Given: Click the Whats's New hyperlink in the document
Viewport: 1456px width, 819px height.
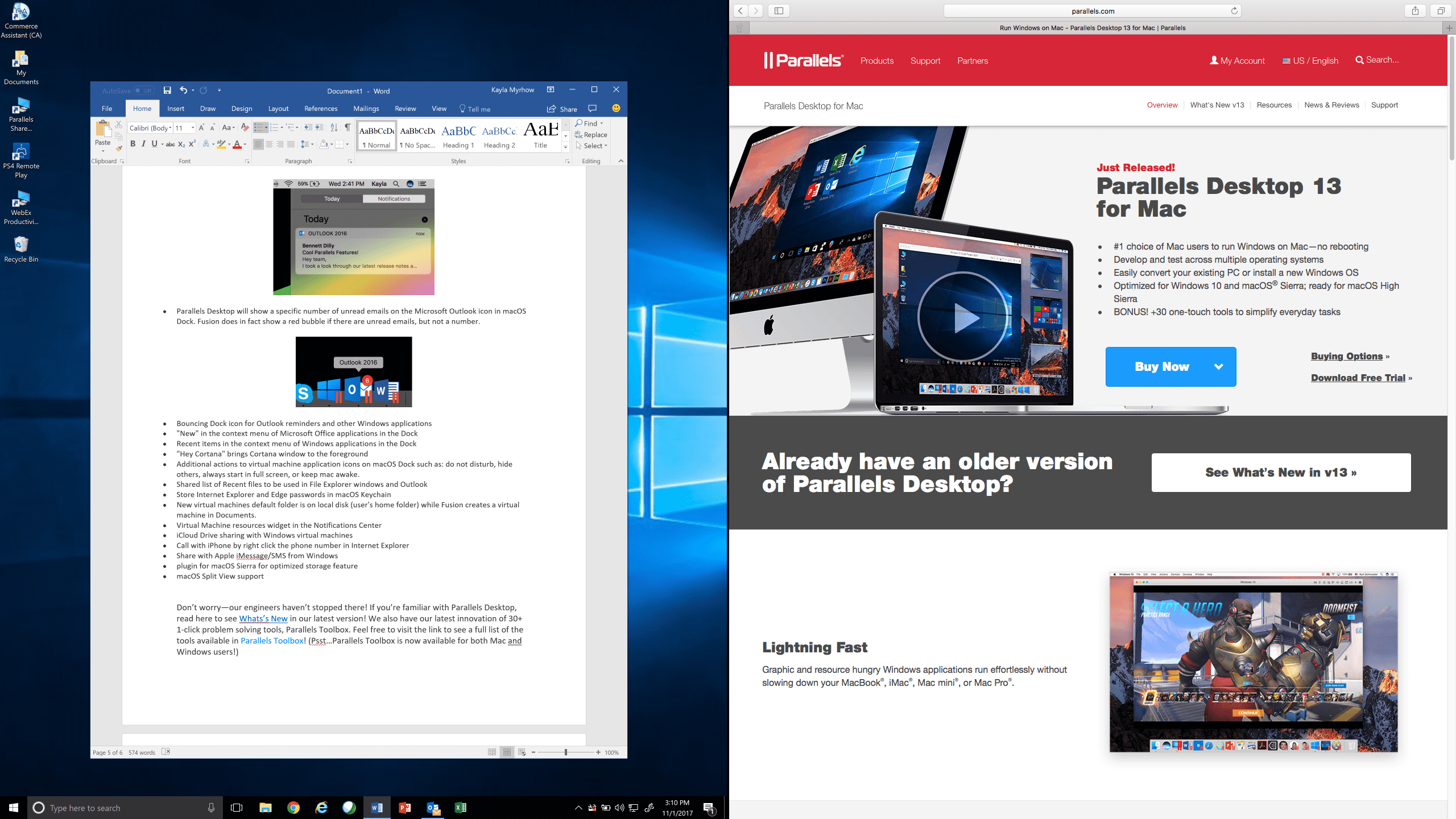Looking at the screenshot, I should coord(263,619).
